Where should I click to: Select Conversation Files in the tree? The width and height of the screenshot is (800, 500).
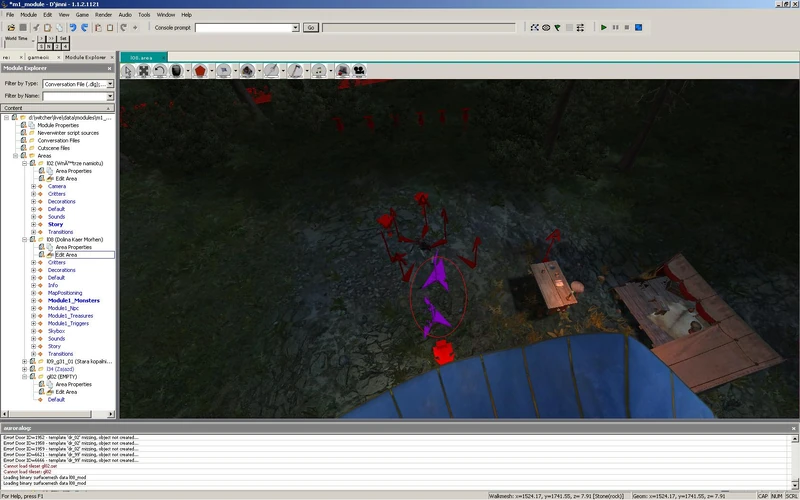point(59,140)
